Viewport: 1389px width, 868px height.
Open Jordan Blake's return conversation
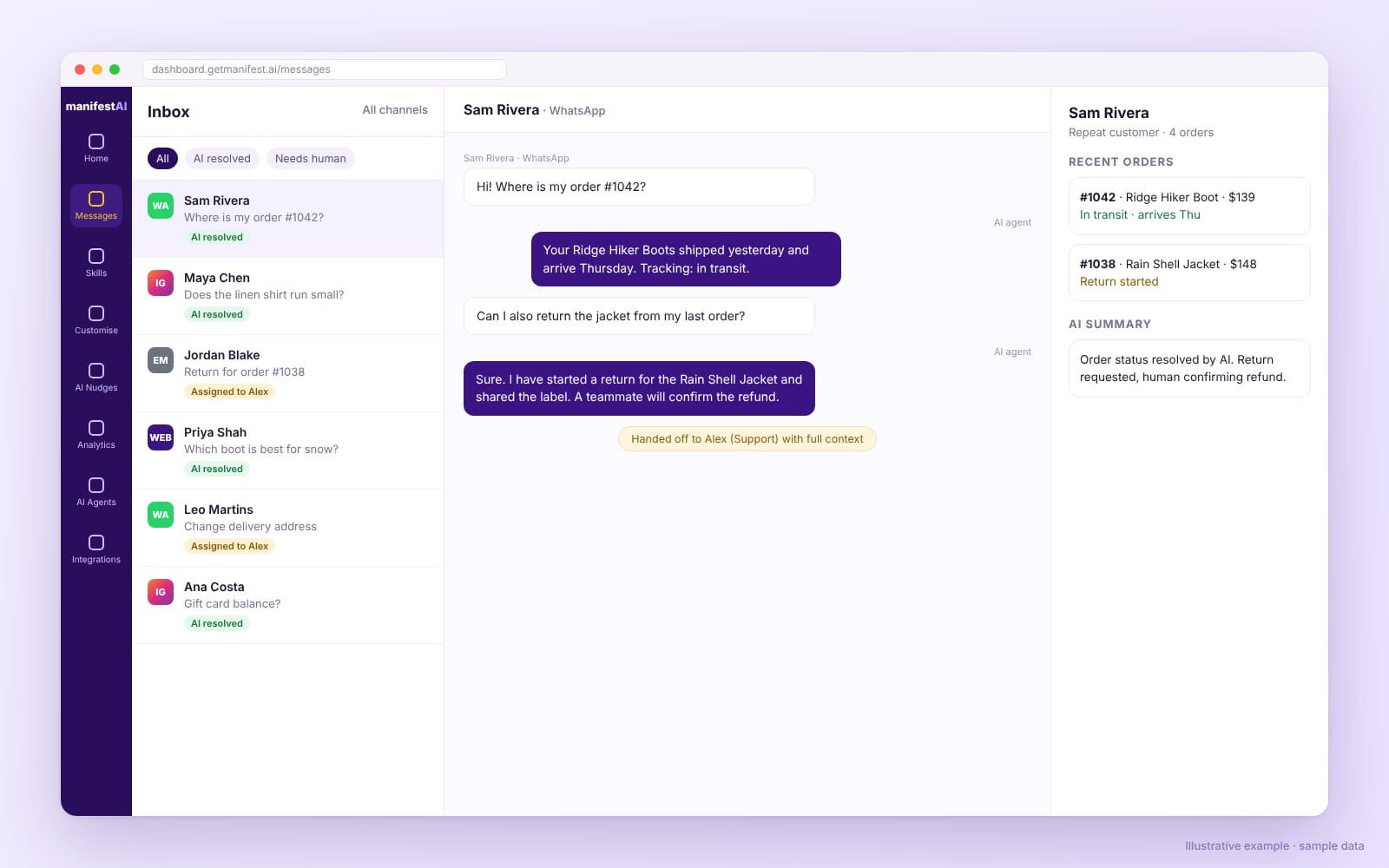coord(287,373)
